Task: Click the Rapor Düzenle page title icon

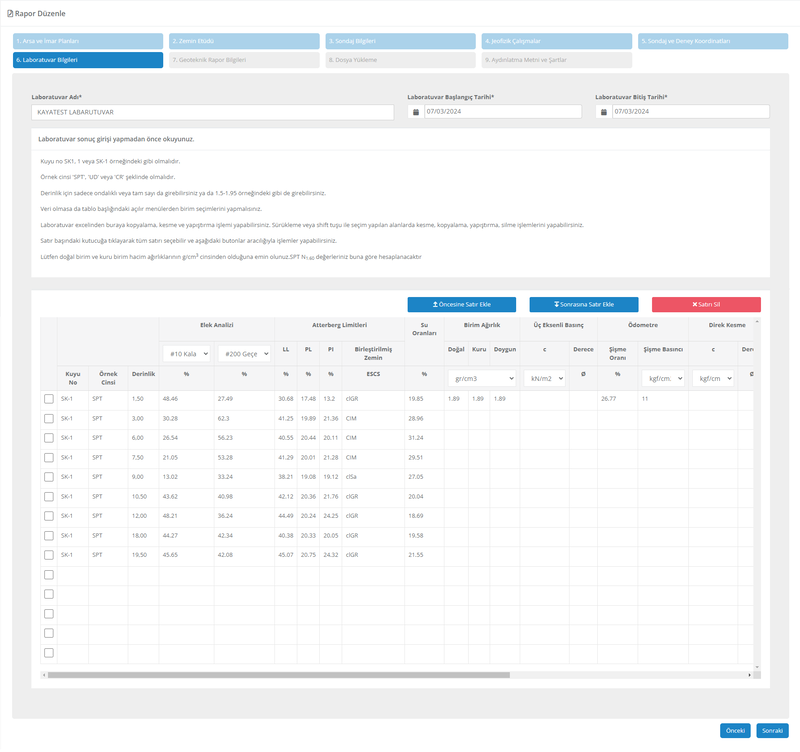Action: coord(11,13)
